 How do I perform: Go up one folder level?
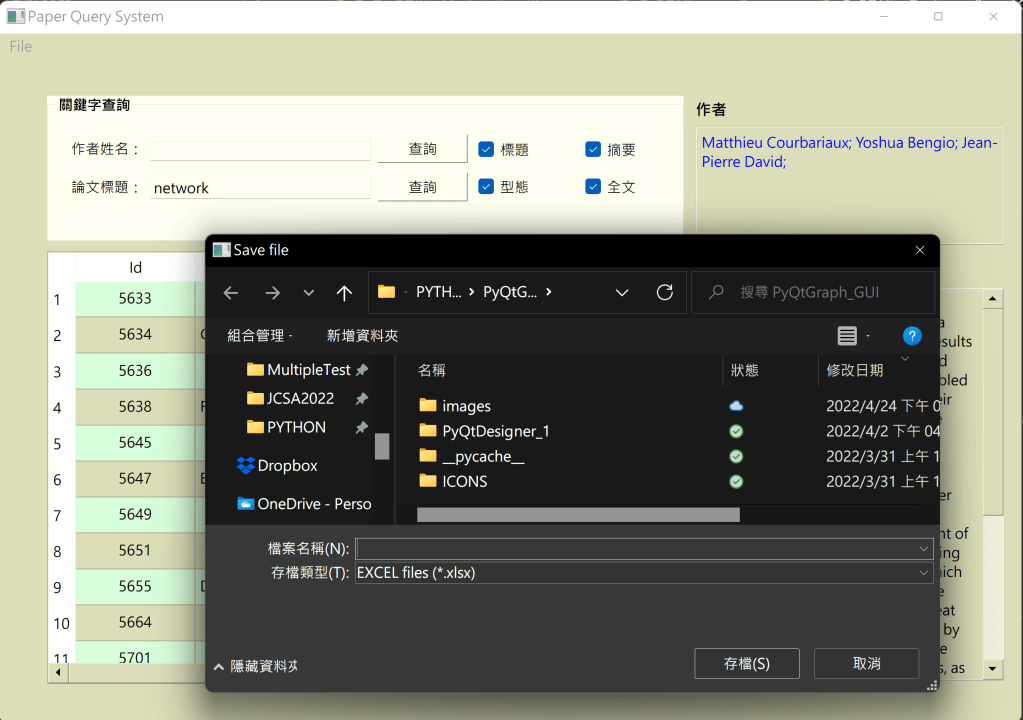tap(344, 293)
